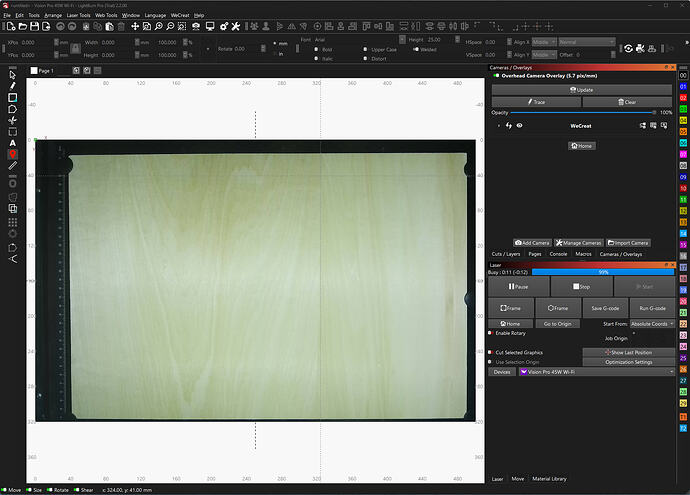Select the pointer Select tool
Image resolution: width=690 pixels, height=495 pixels.
[x=12, y=74]
